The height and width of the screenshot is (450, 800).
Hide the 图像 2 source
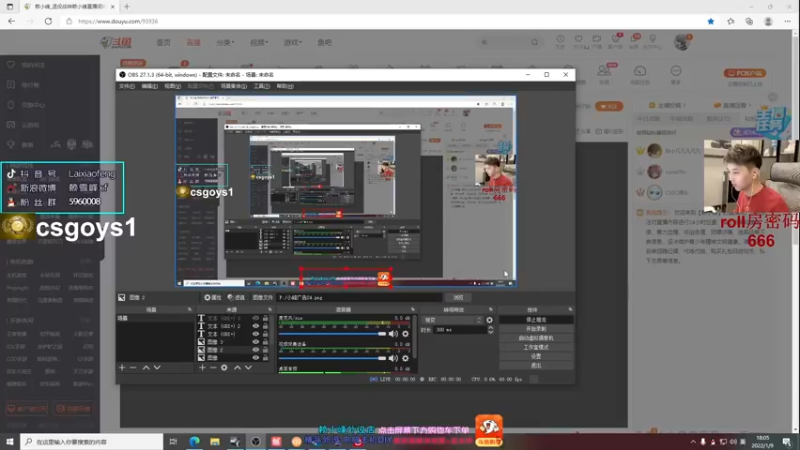click(x=256, y=350)
